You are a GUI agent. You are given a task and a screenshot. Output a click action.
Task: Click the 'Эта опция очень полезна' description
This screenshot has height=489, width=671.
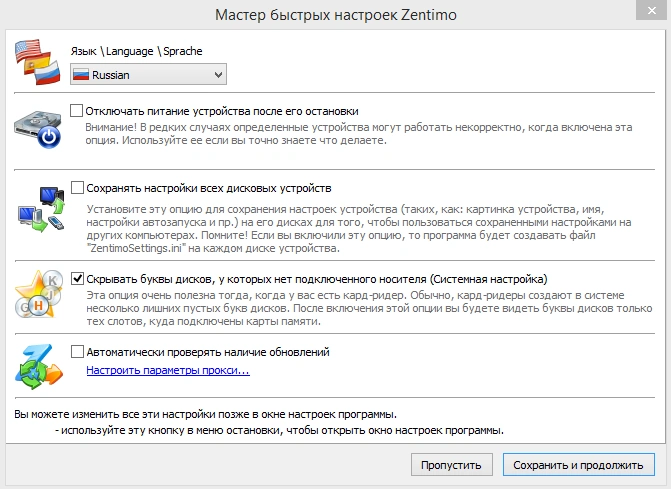[x=369, y=308]
